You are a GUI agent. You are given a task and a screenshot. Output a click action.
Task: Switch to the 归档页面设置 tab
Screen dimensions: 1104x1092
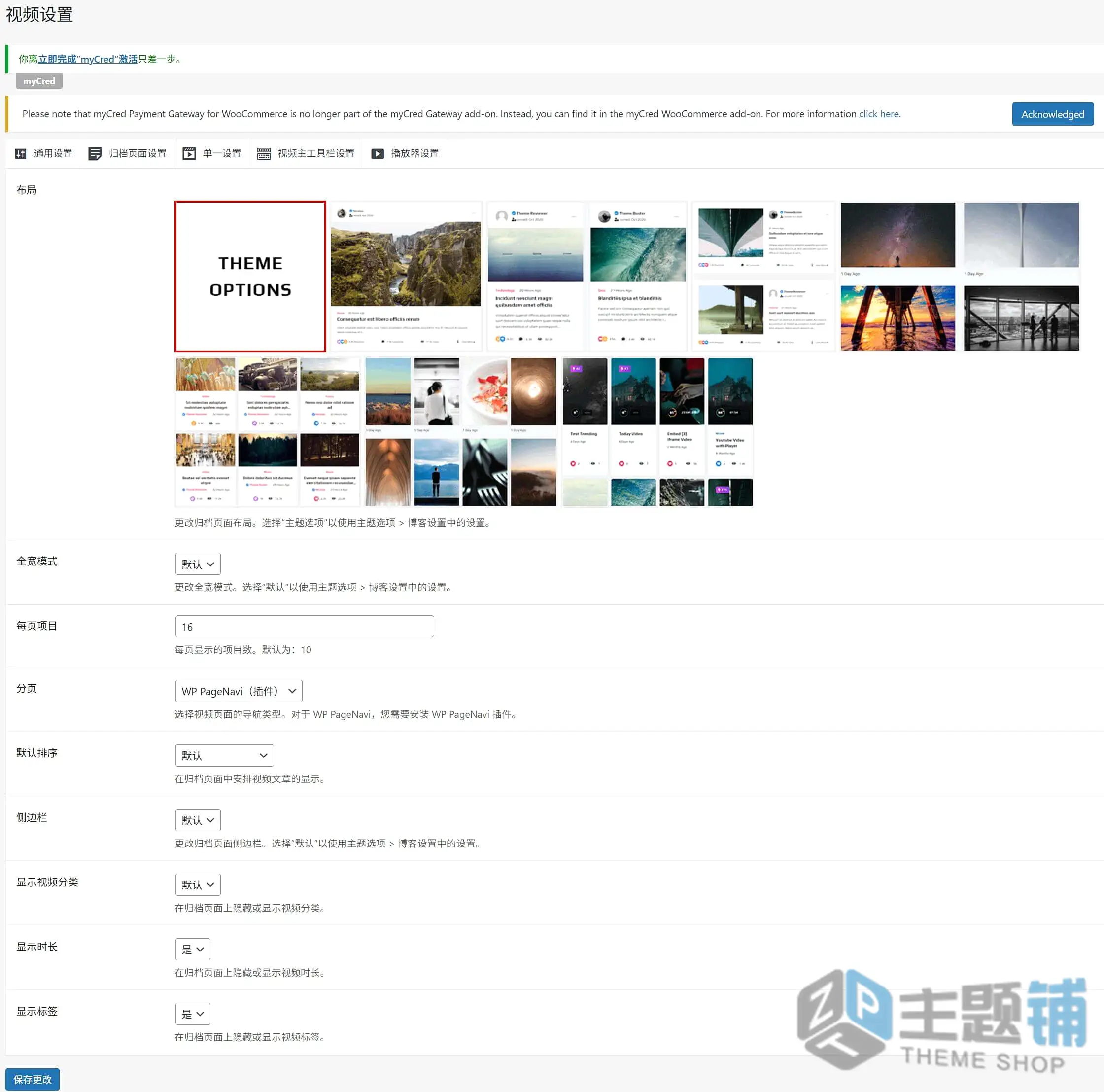pyautogui.click(x=128, y=153)
